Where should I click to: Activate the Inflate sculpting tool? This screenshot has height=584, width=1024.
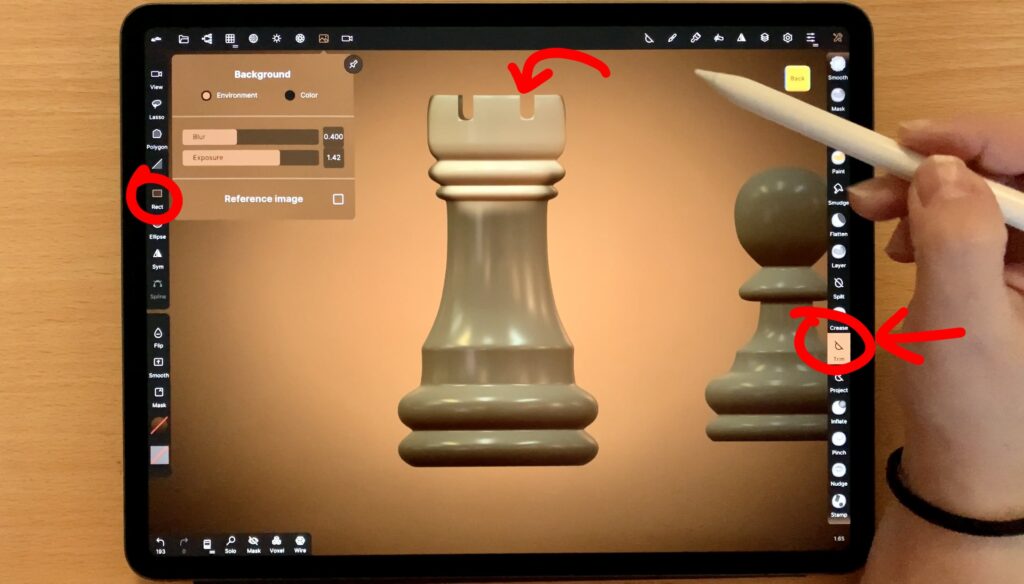click(x=838, y=408)
